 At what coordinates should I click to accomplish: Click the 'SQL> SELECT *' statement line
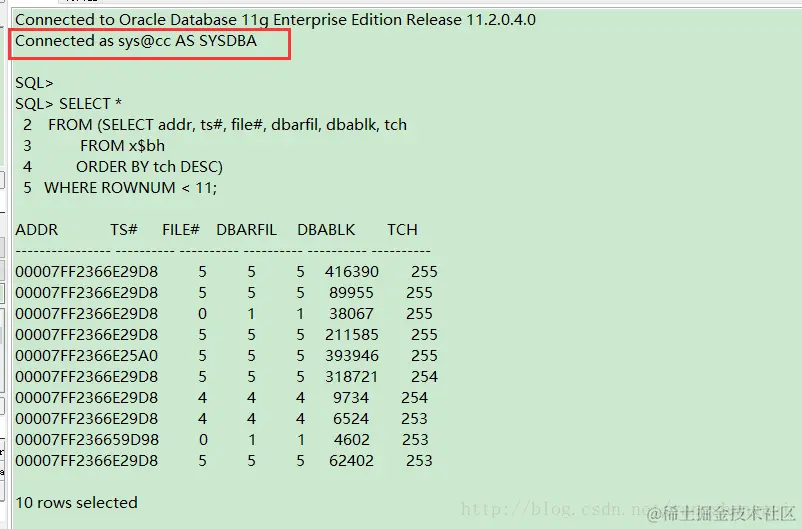coord(69,104)
